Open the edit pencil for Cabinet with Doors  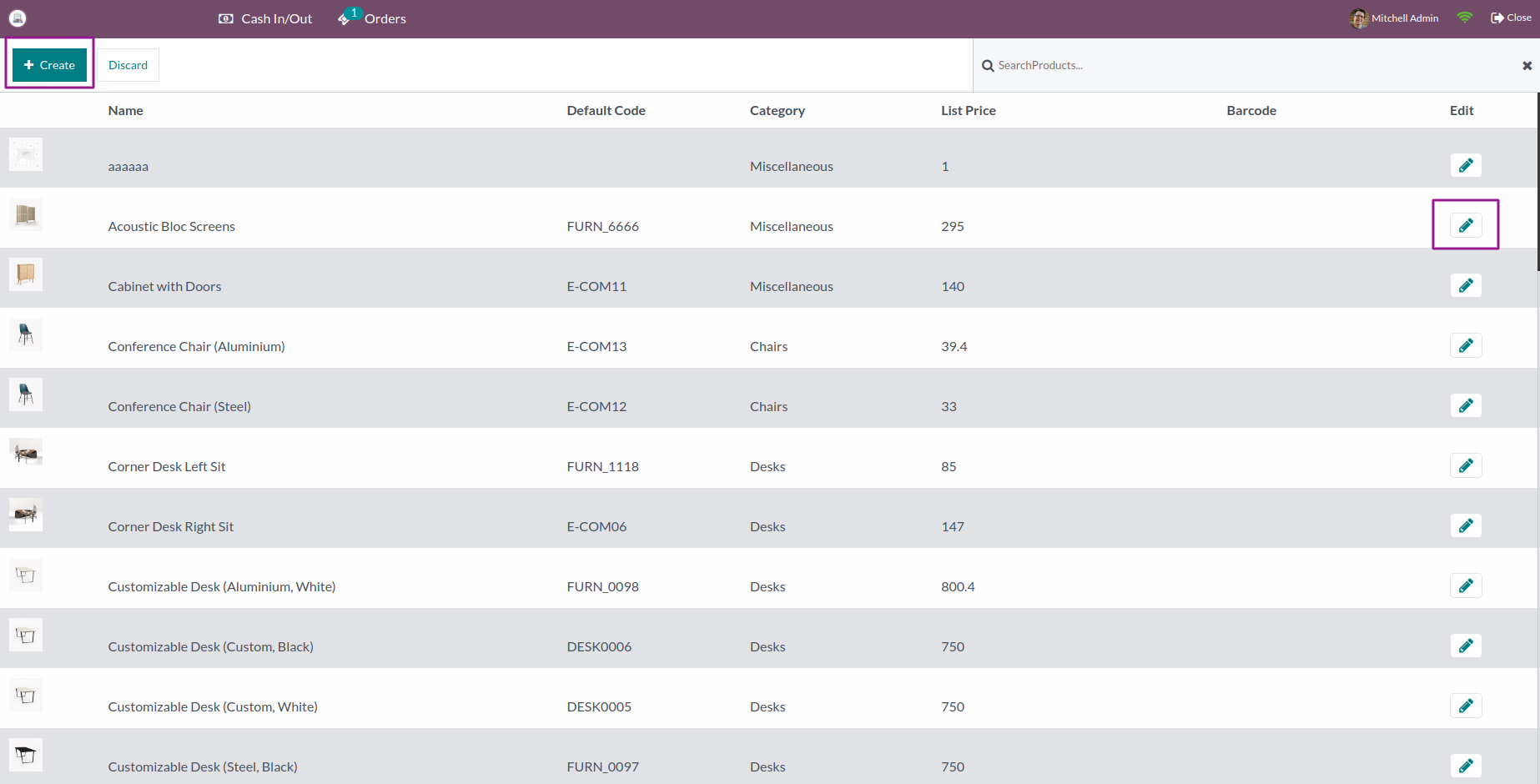click(x=1466, y=285)
